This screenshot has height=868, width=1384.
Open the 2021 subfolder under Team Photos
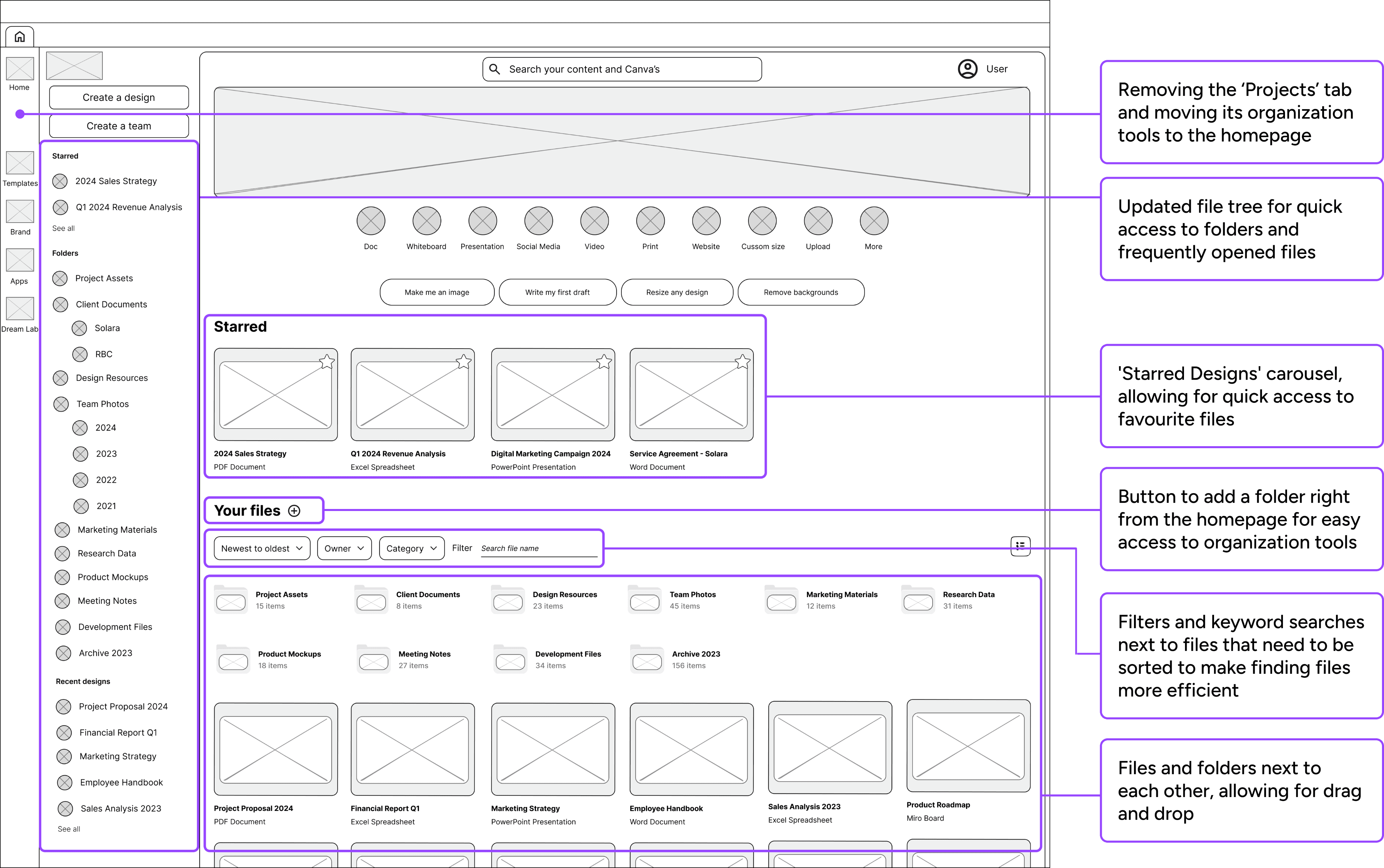95,506
